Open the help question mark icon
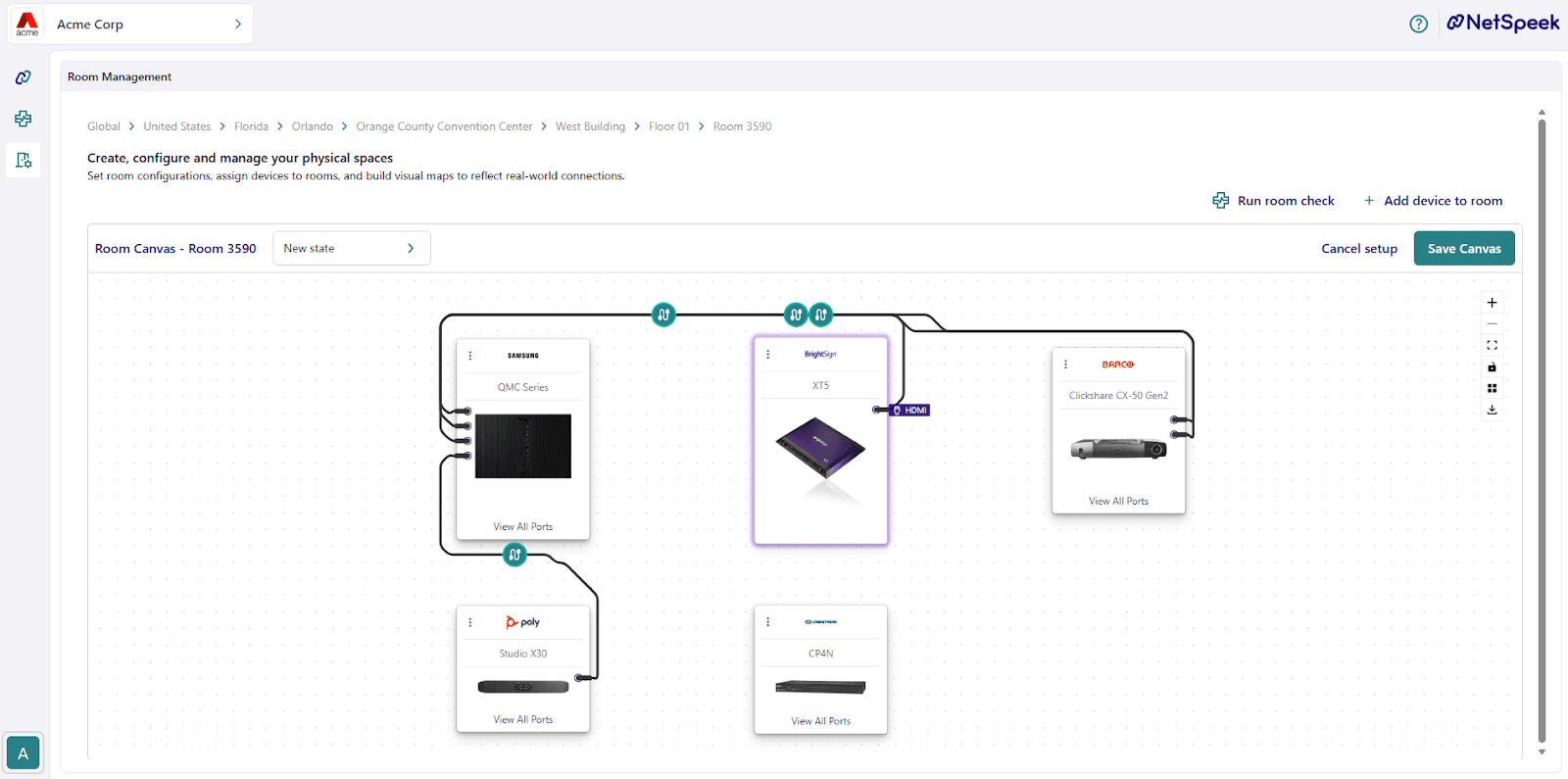1568x779 pixels. click(x=1418, y=24)
